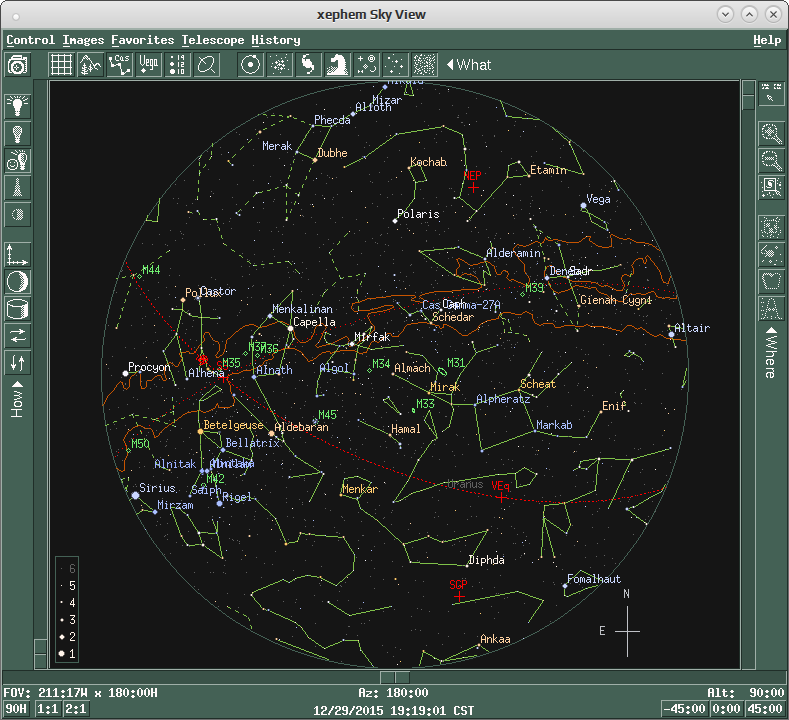Toggle Horsehead nebulae display icon
Screen dimensions: 789x720
coord(337,65)
